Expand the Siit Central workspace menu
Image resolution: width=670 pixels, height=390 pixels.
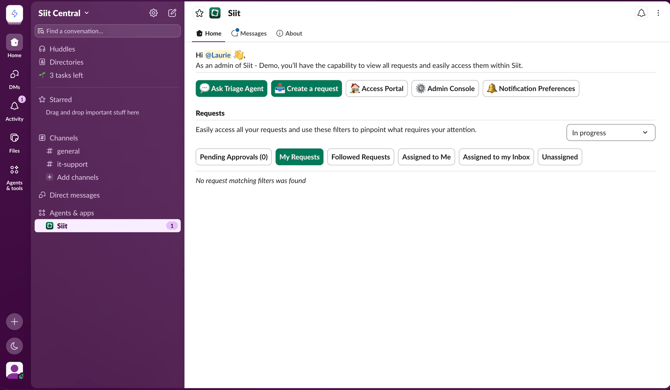coord(64,13)
